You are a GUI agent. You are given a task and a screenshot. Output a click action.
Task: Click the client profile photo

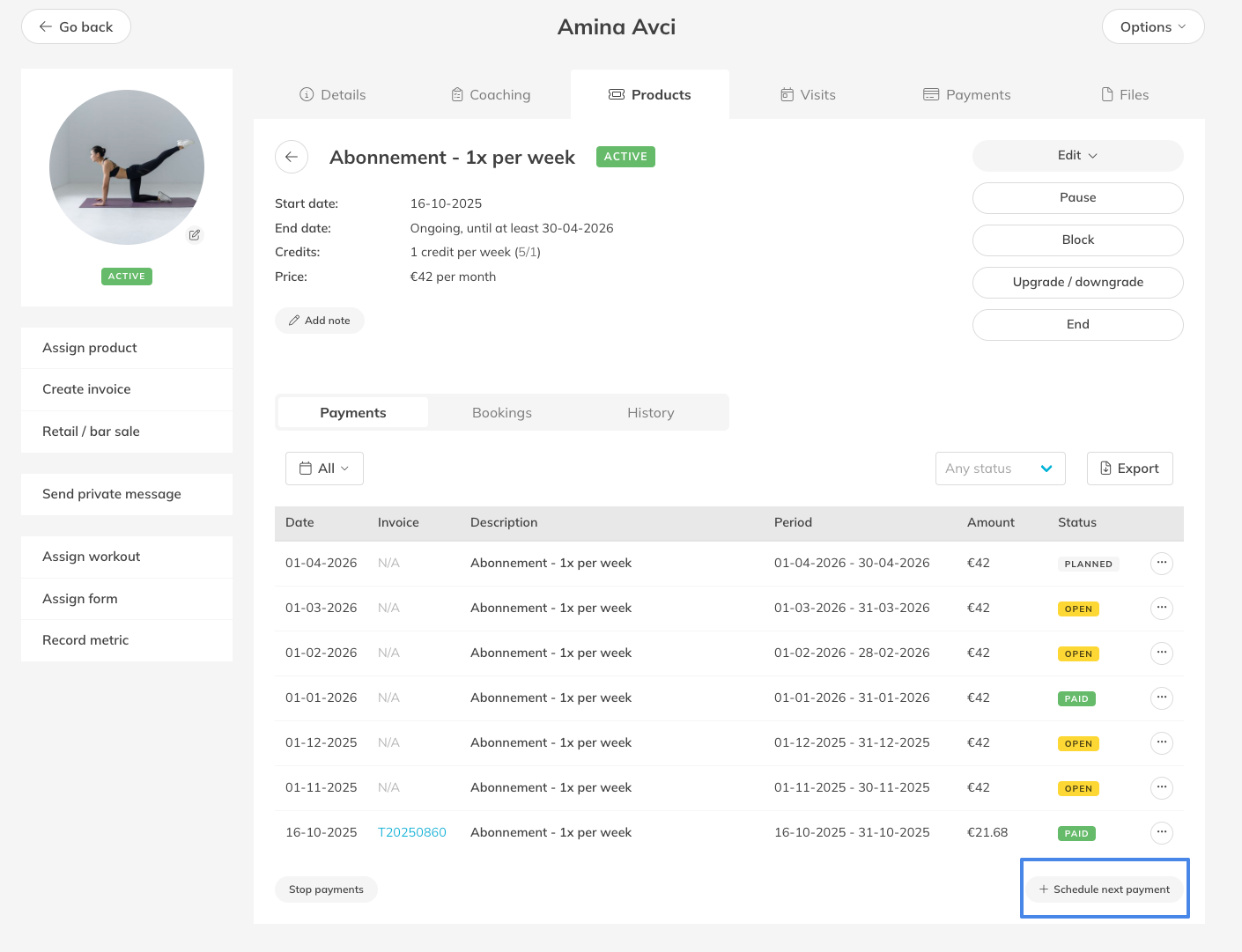127,167
